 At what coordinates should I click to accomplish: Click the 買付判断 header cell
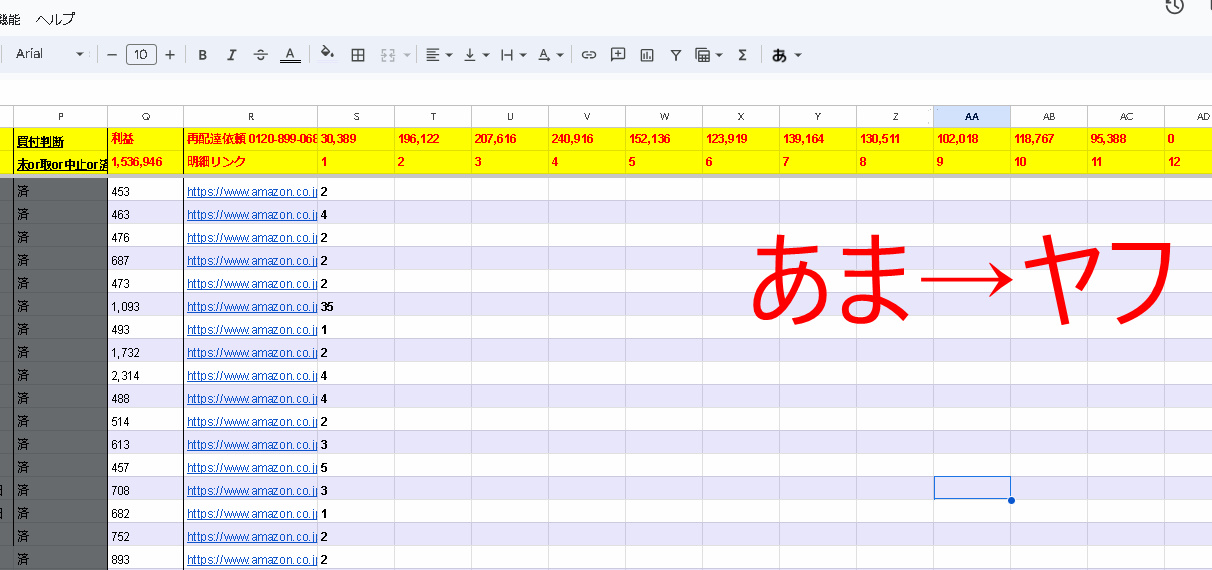[60, 139]
